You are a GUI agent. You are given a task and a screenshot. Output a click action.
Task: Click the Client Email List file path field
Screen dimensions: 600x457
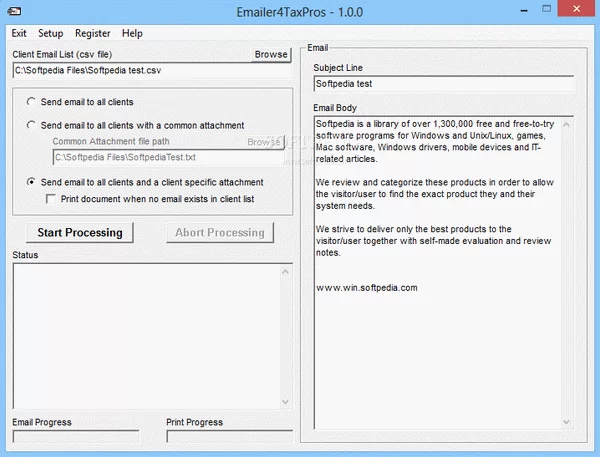tap(152, 70)
